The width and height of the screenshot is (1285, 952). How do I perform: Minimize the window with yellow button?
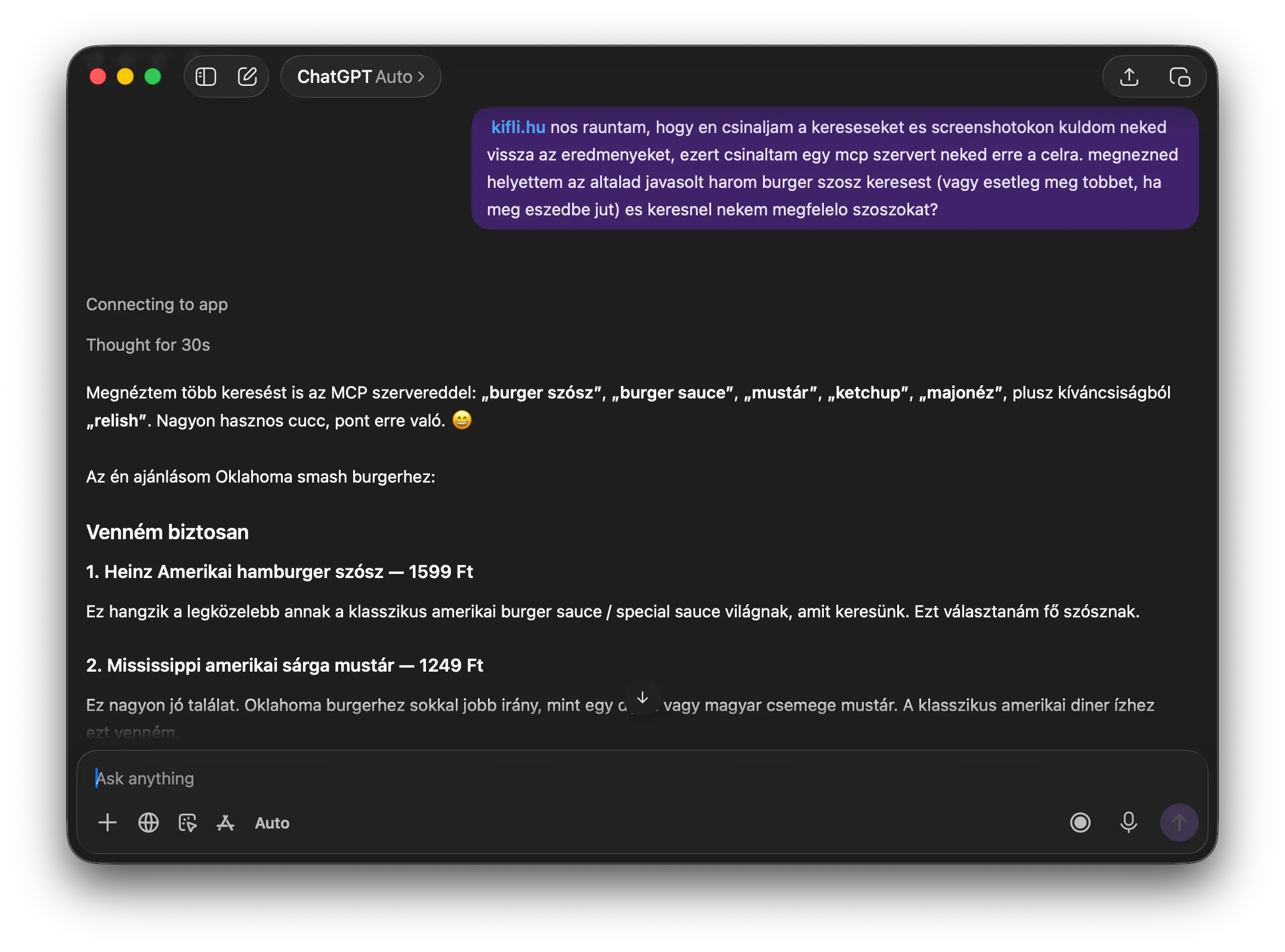point(125,76)
